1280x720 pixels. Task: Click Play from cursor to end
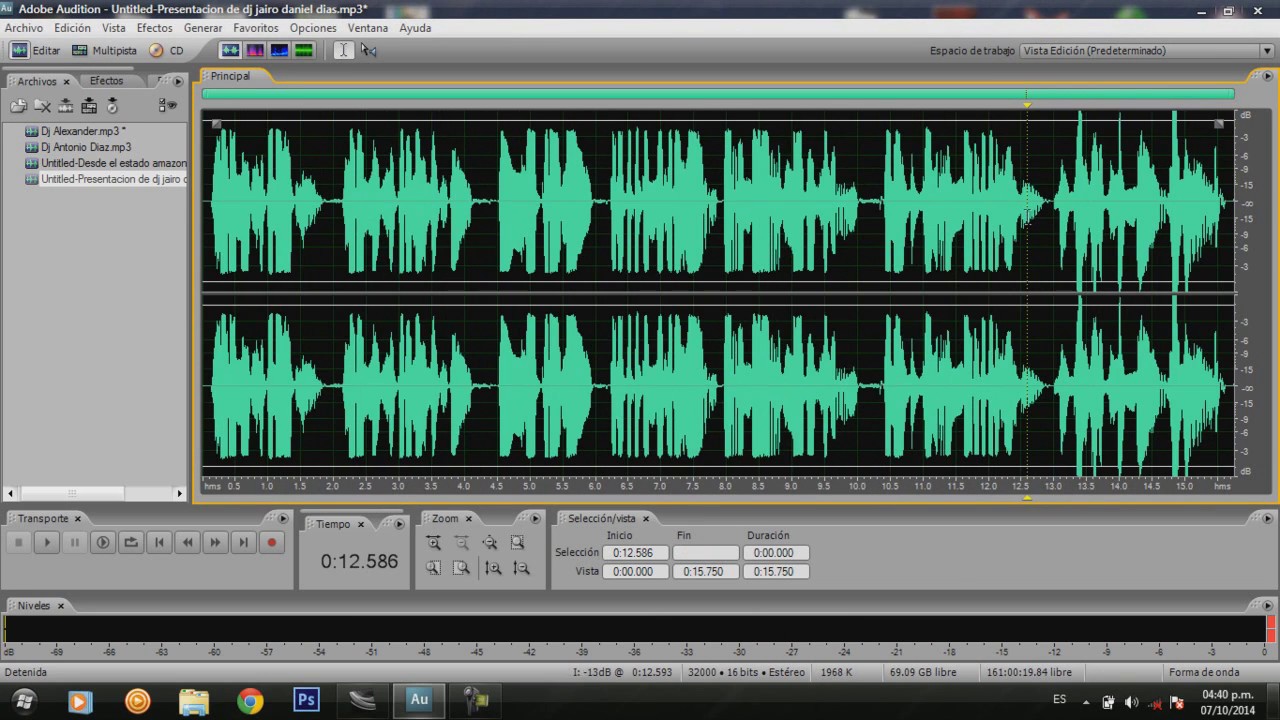(102, 542)
